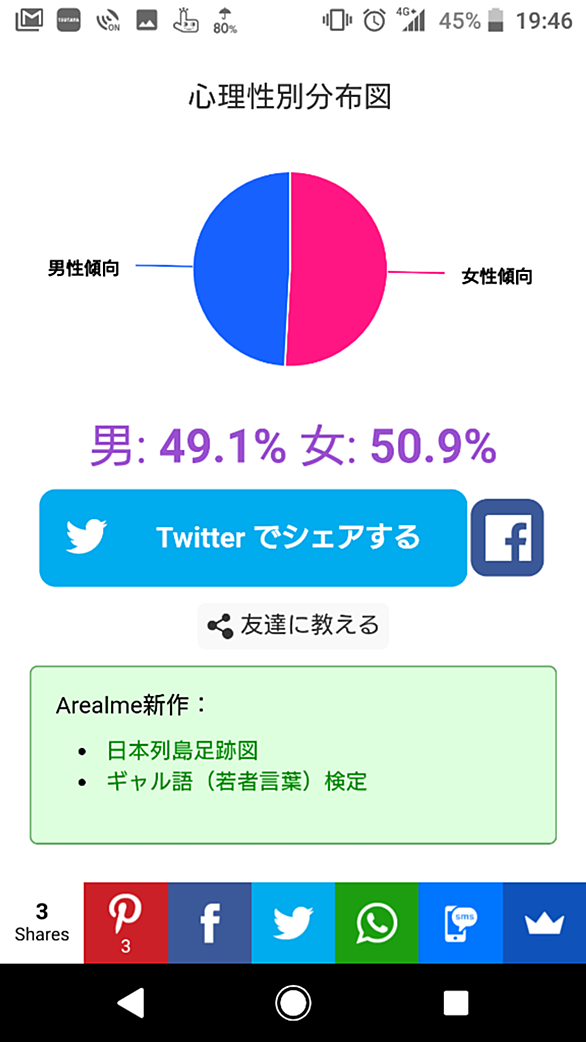Click the Twitter でシェアする button

pos(253,538)
